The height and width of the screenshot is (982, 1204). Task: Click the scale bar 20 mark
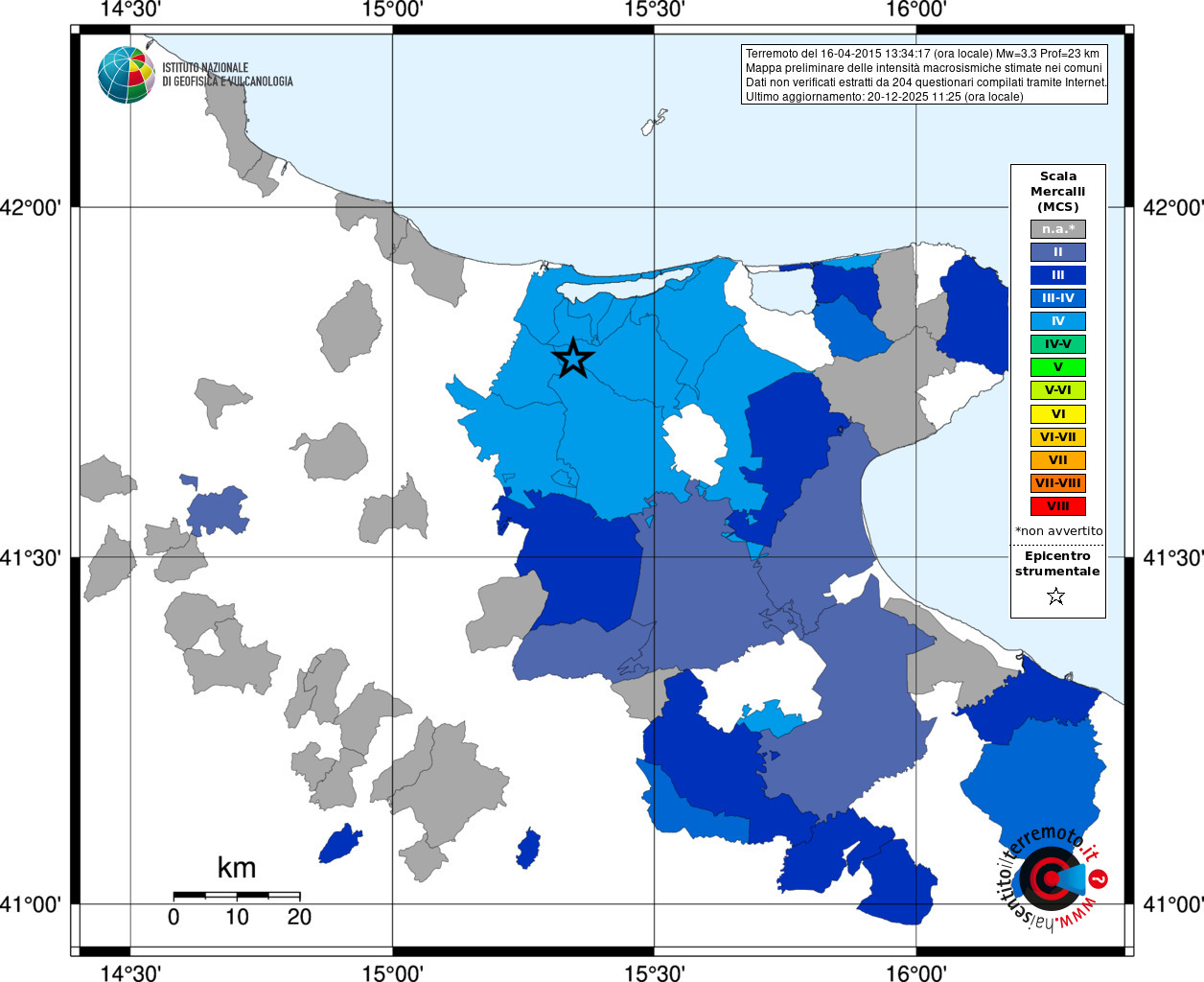[299, 917]
